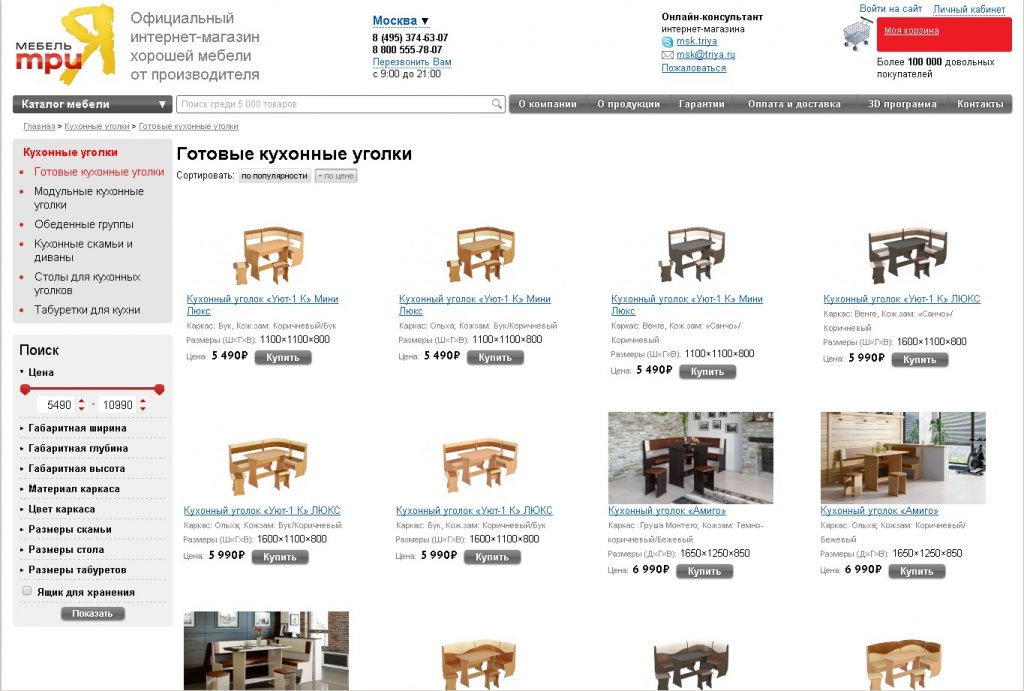Screen dimensions: 1024x691
Task: Expand the Каталог мебели dropdown
Action: tap(92, 104)
